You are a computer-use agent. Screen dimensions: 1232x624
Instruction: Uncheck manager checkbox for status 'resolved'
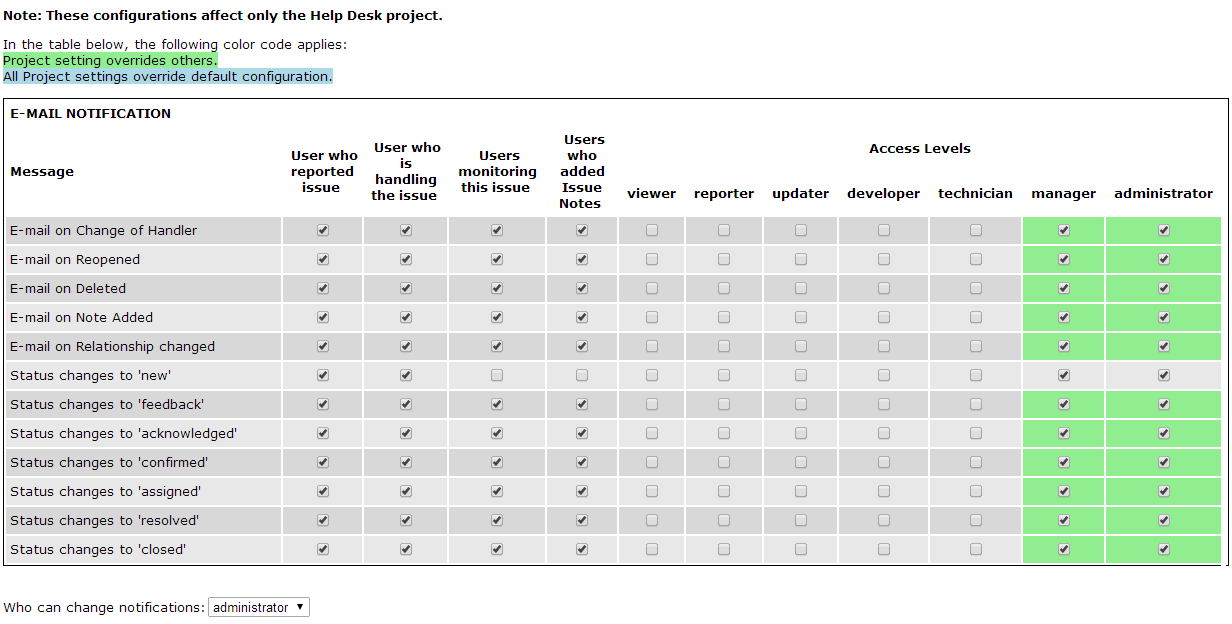click(x=1064, y=520)
